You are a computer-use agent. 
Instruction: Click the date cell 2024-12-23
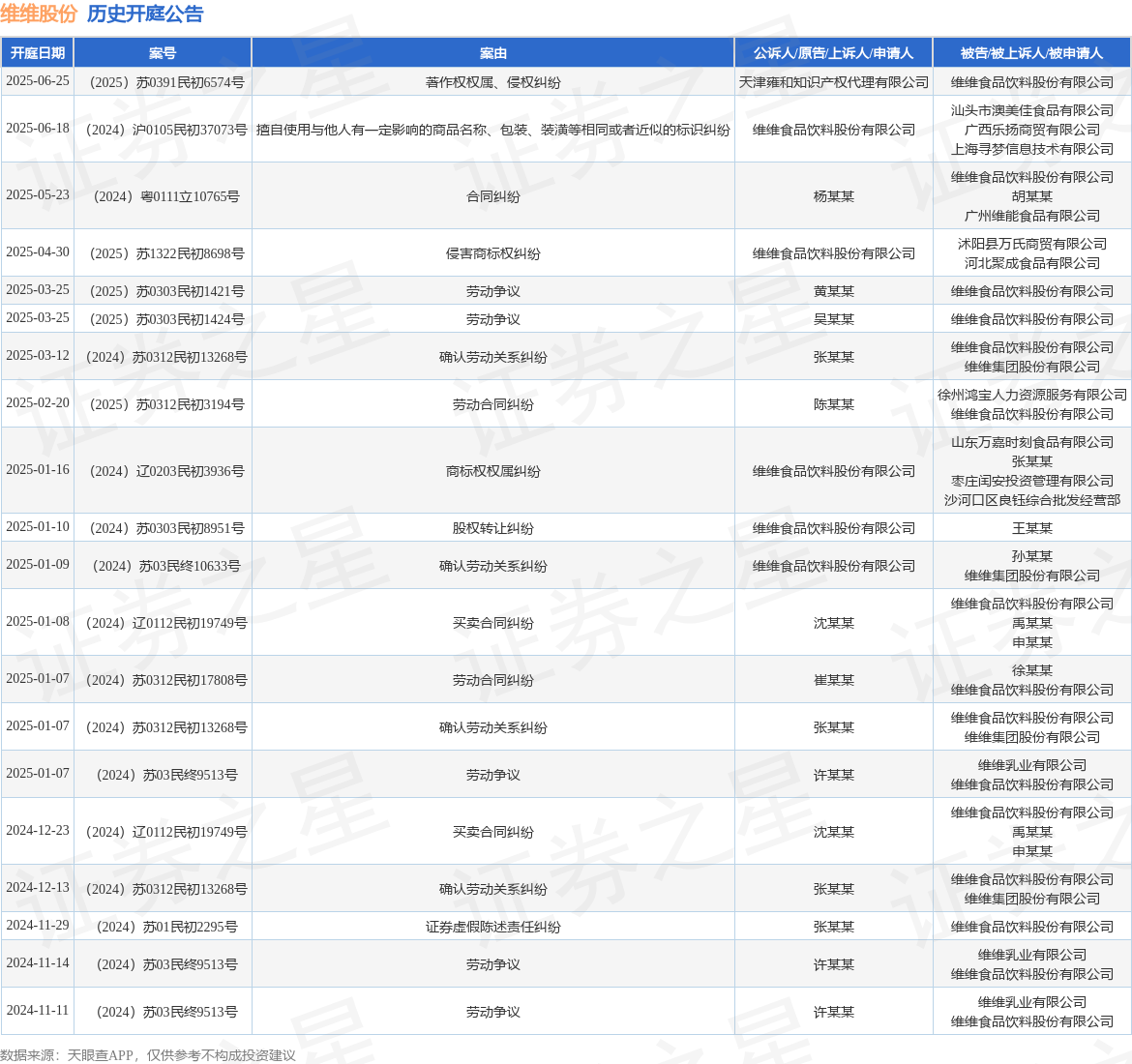(38, 831)
